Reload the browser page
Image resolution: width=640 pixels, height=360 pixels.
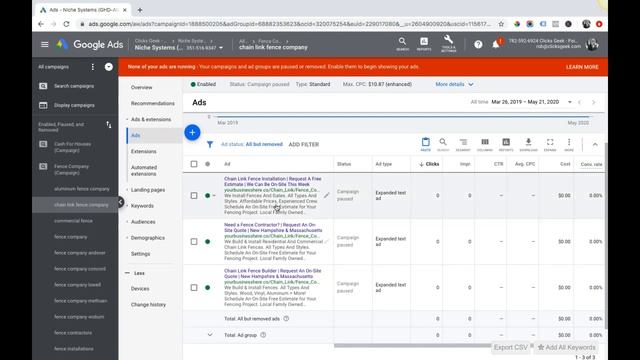(67, 24)
